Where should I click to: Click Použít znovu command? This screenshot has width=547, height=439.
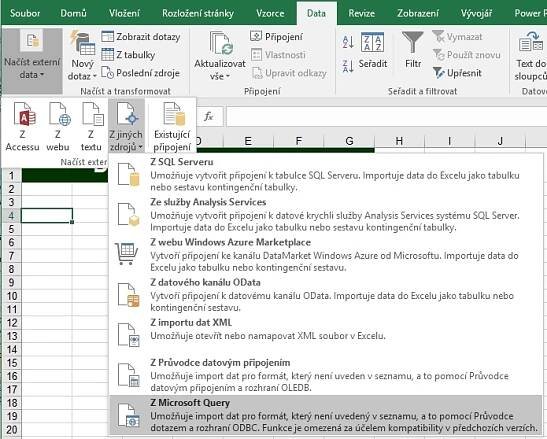pos(466,55)
